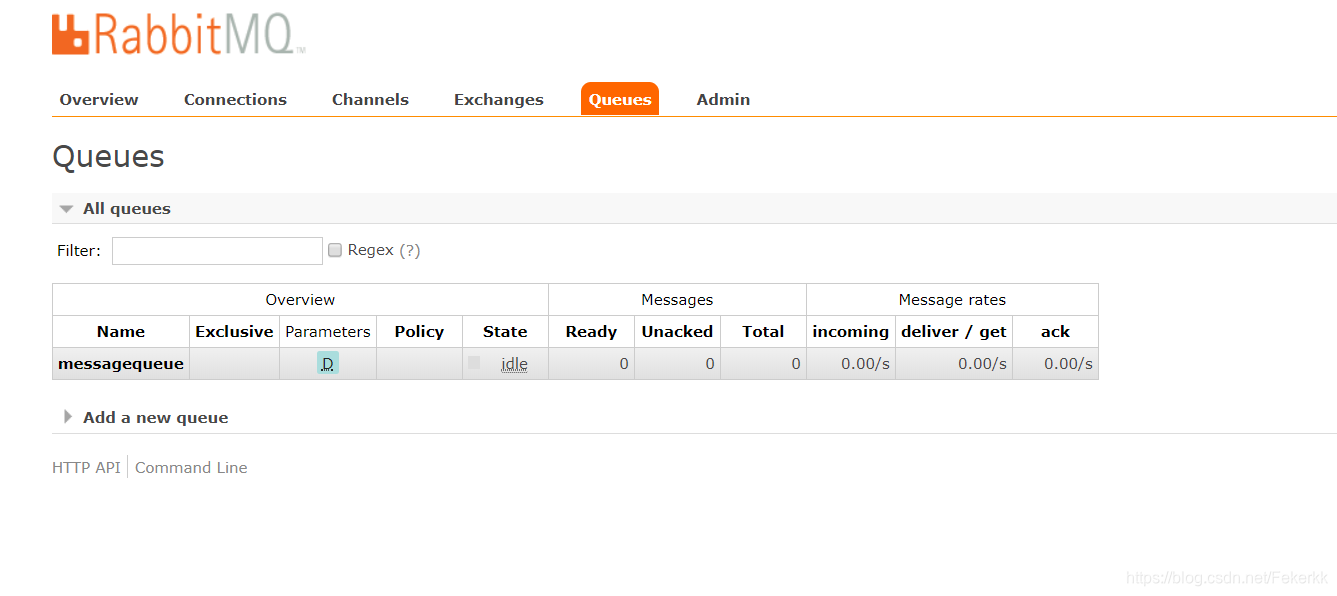Viewport: 1337px width, 596px height.
Task: Click the Message rates group header
Action: click(952, 300)
